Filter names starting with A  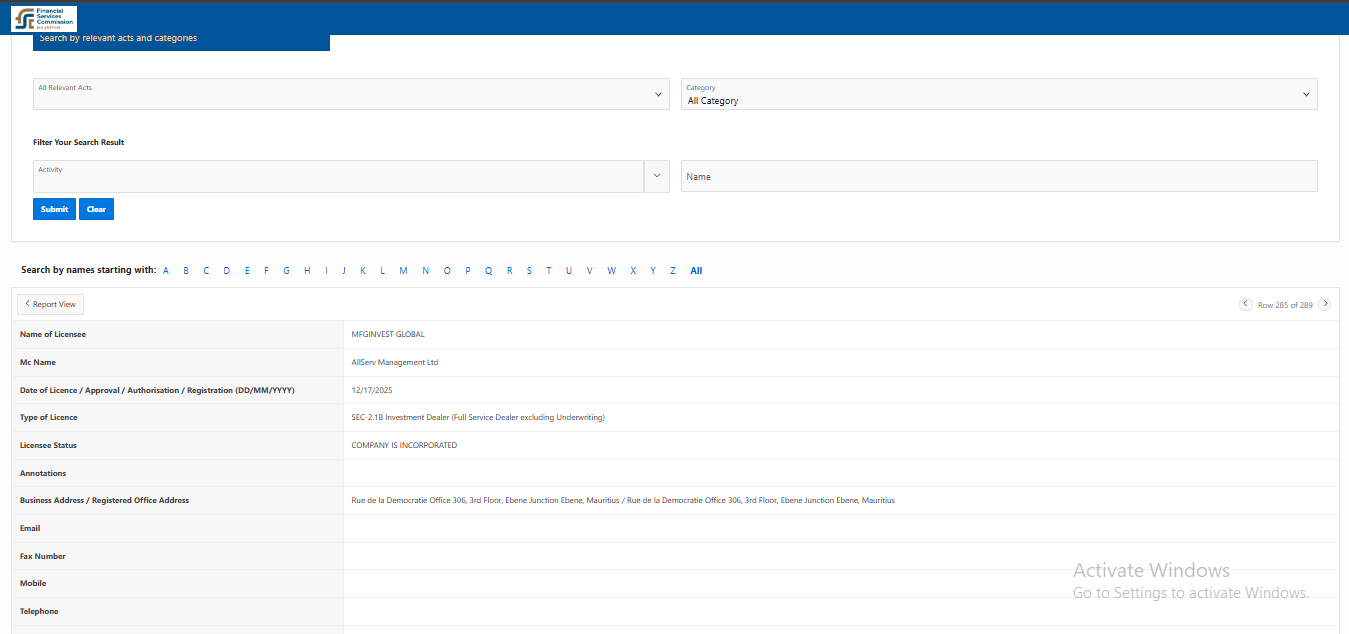166,271
